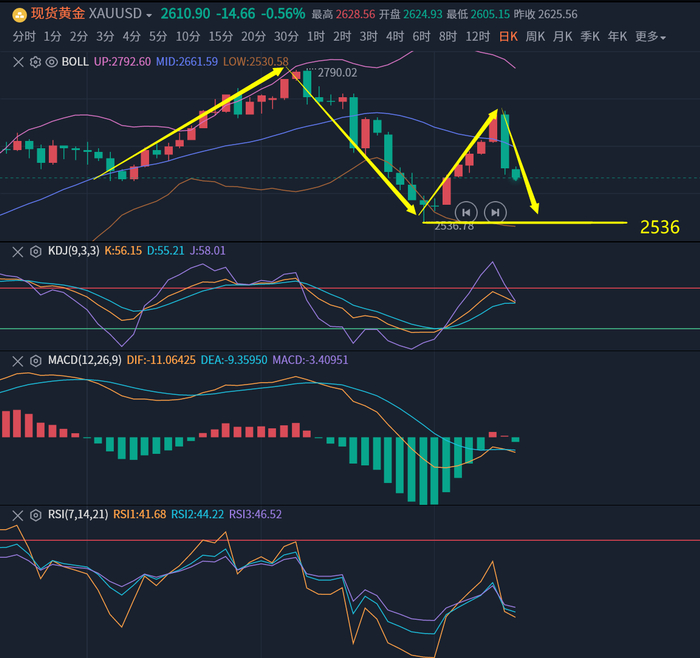Screen dimensions: 700x658
Task: Select the 3时 timeframe
Action: coord(368,37)
